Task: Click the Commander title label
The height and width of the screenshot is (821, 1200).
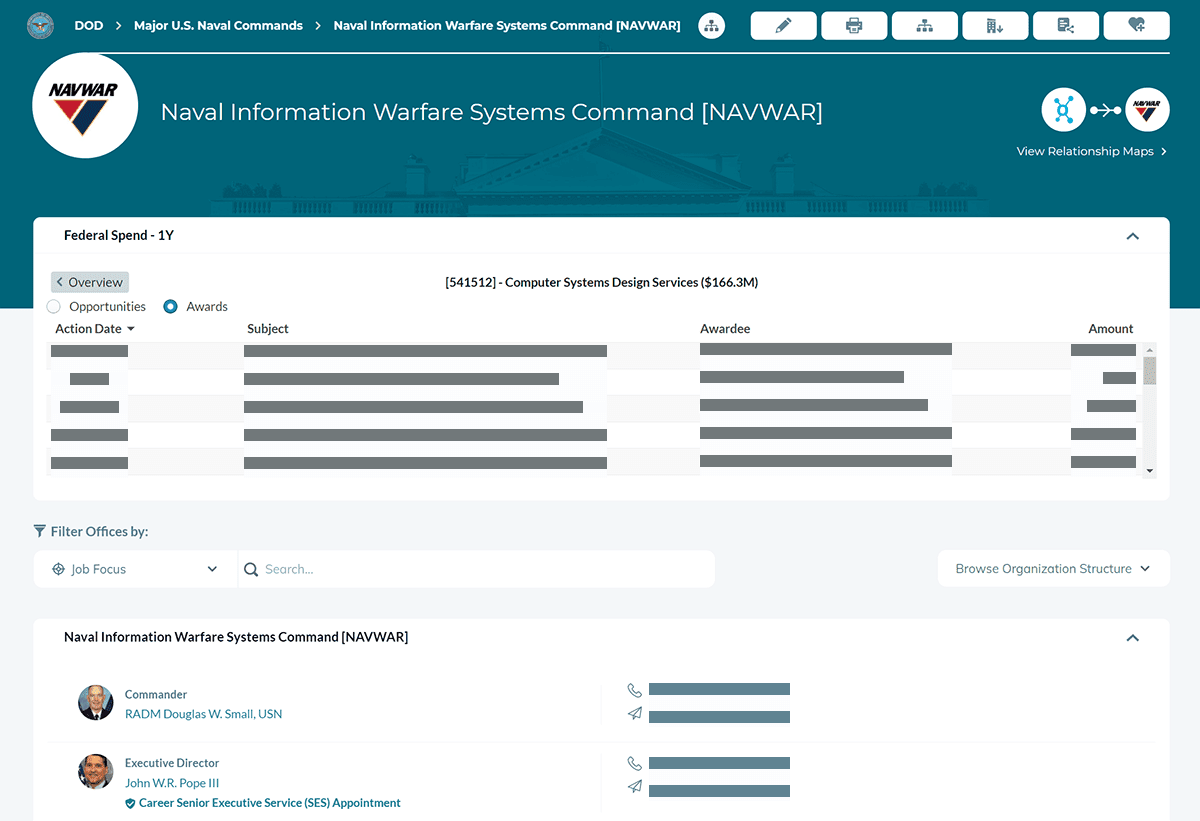Action: pos(156,694)
